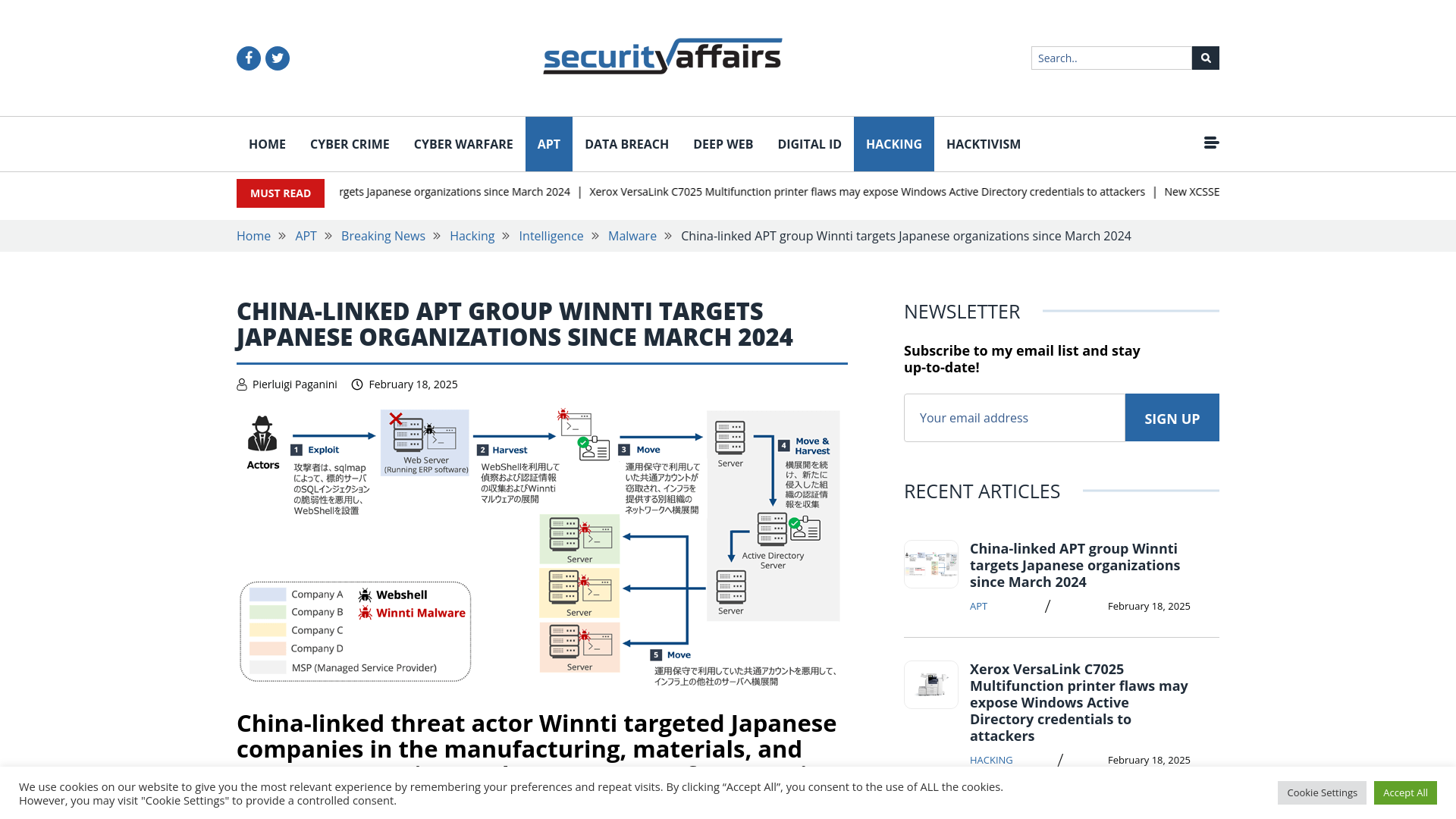Click the Facebook icon

(x=249, y=58)
